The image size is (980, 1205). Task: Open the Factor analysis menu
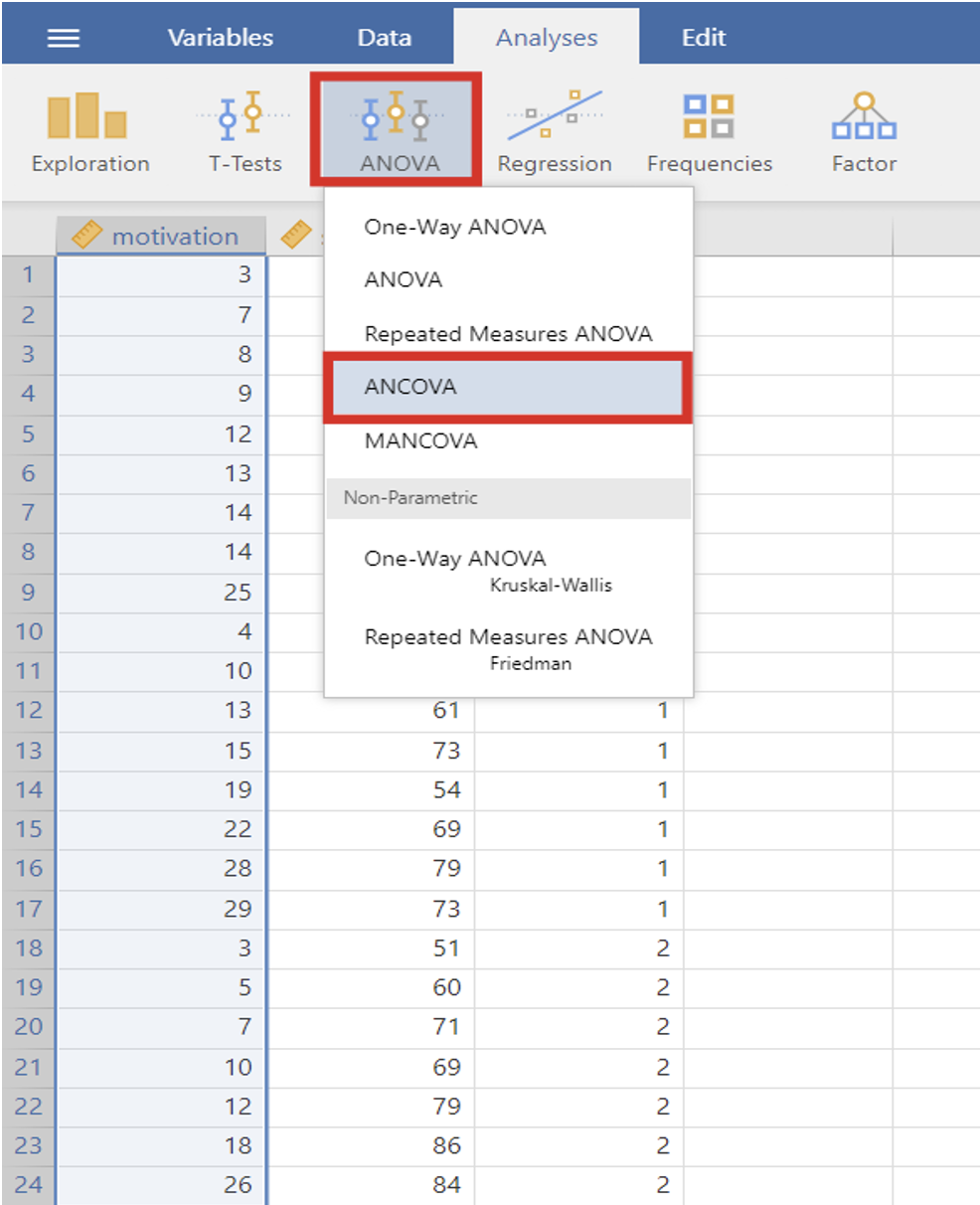point(864,131)
